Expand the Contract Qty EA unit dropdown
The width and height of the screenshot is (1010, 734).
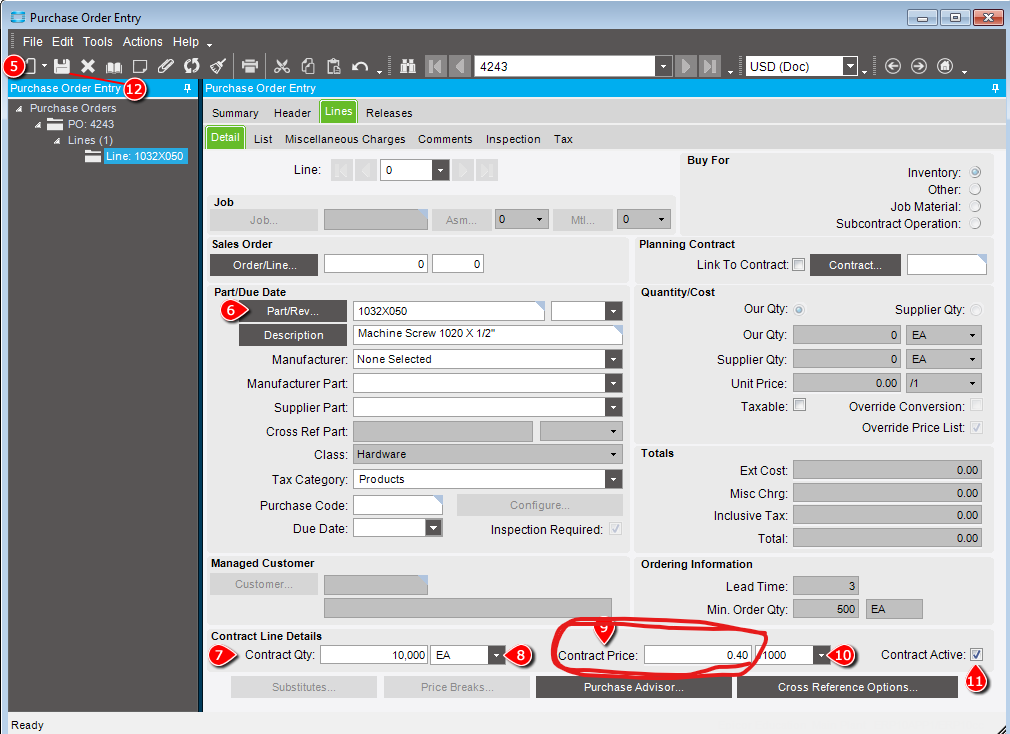click(497, 655)
